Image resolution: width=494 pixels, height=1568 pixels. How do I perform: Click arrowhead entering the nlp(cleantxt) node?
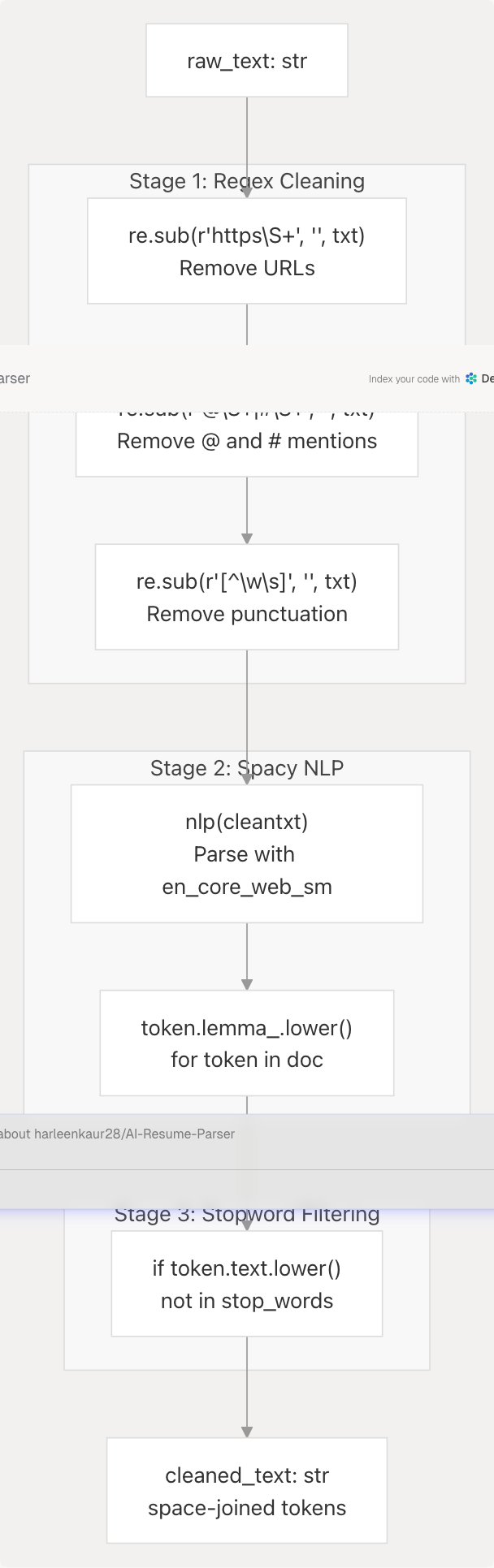(247, 780)
